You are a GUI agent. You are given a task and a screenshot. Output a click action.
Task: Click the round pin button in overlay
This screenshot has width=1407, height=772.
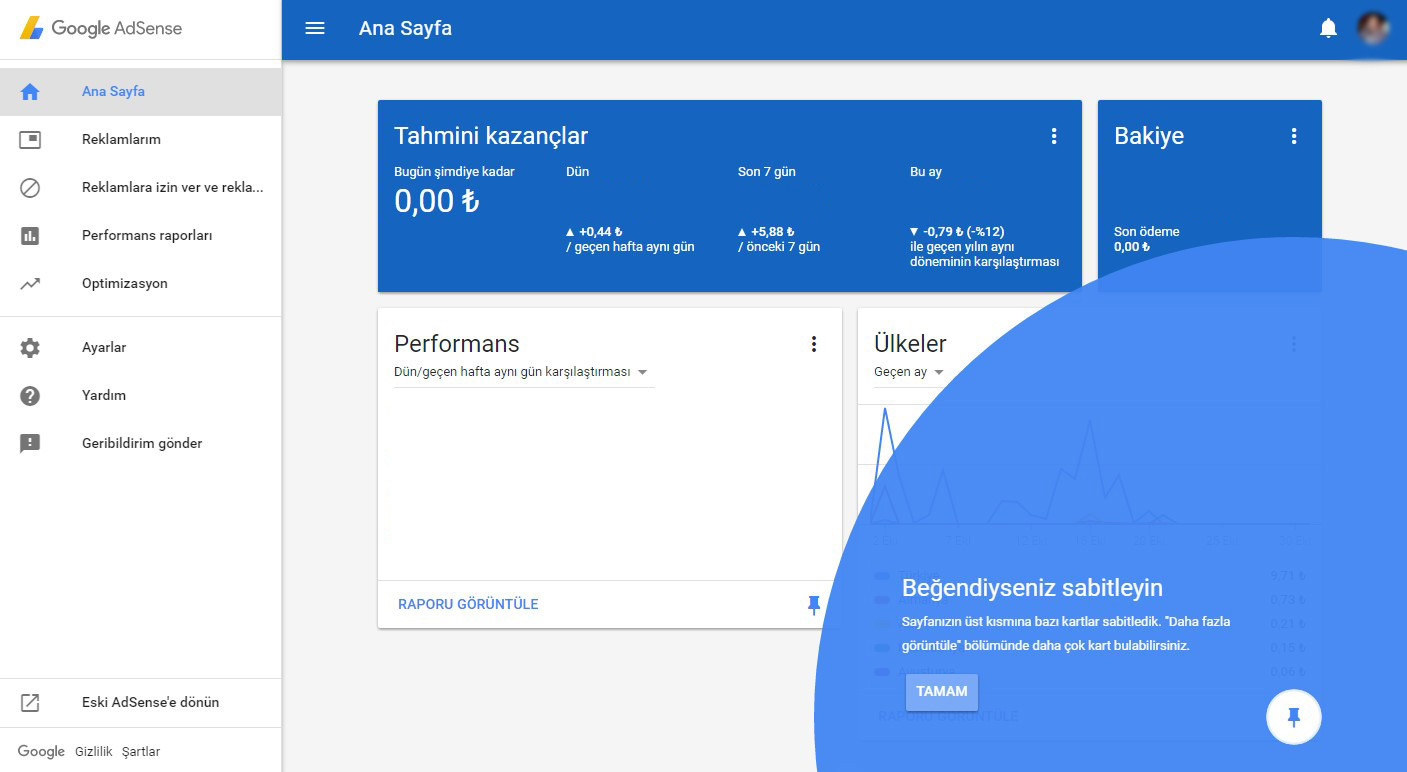click(x=1293, y=717)
